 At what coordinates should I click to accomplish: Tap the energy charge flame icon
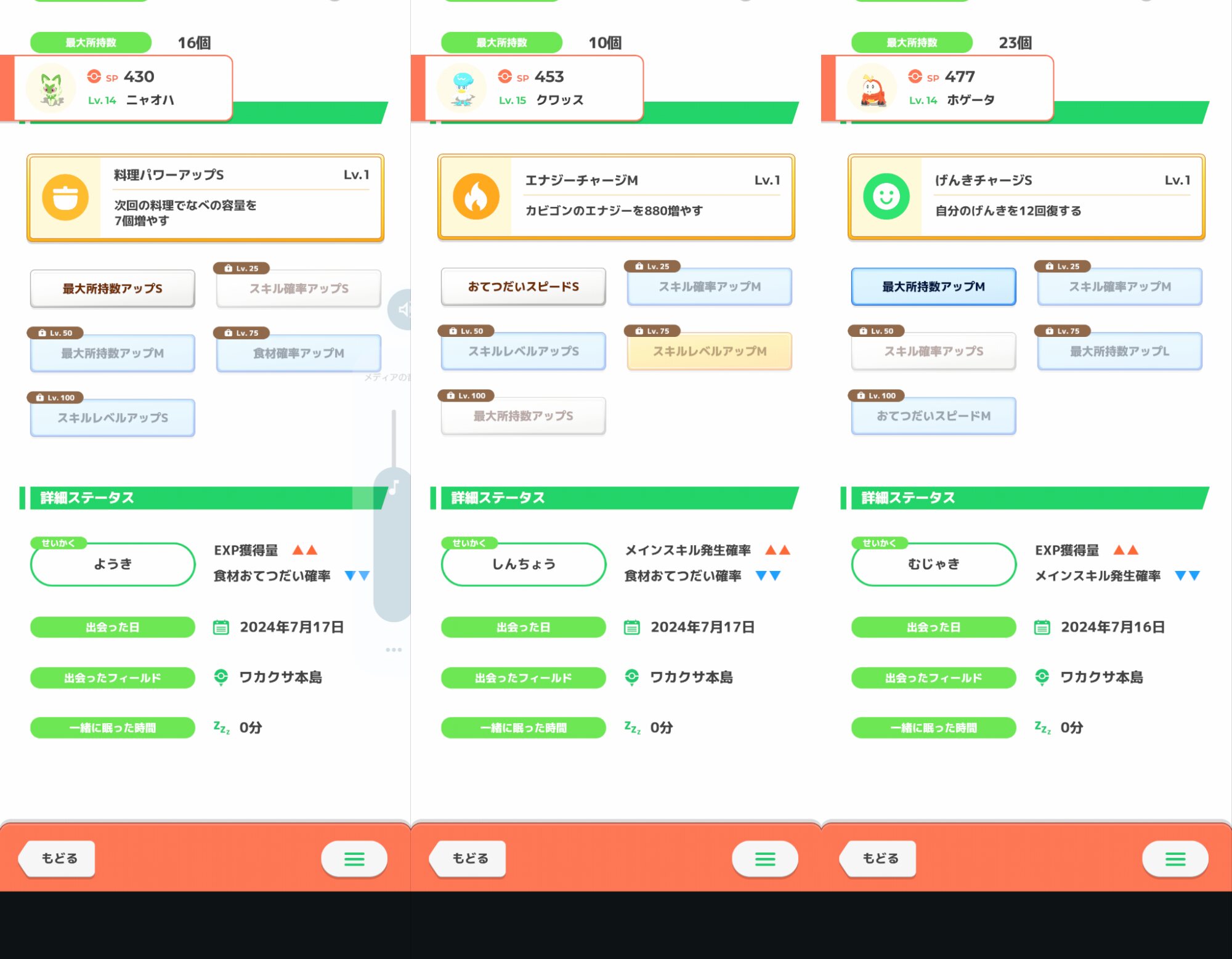[x=476, y=196]
